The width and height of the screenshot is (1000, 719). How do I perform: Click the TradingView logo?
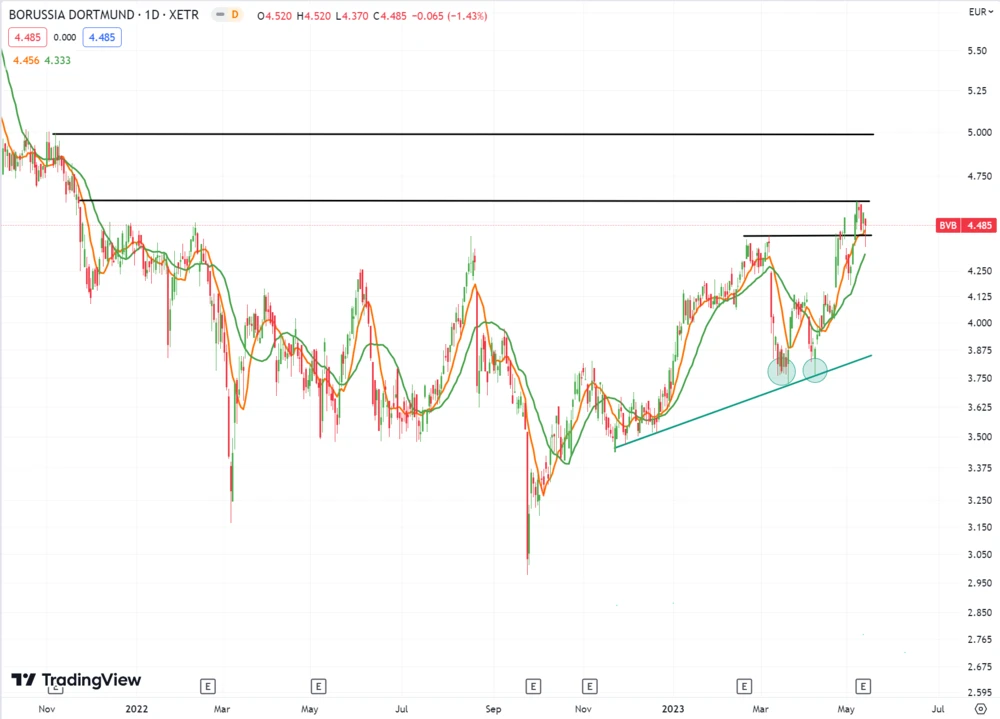(x=76, y=680)
